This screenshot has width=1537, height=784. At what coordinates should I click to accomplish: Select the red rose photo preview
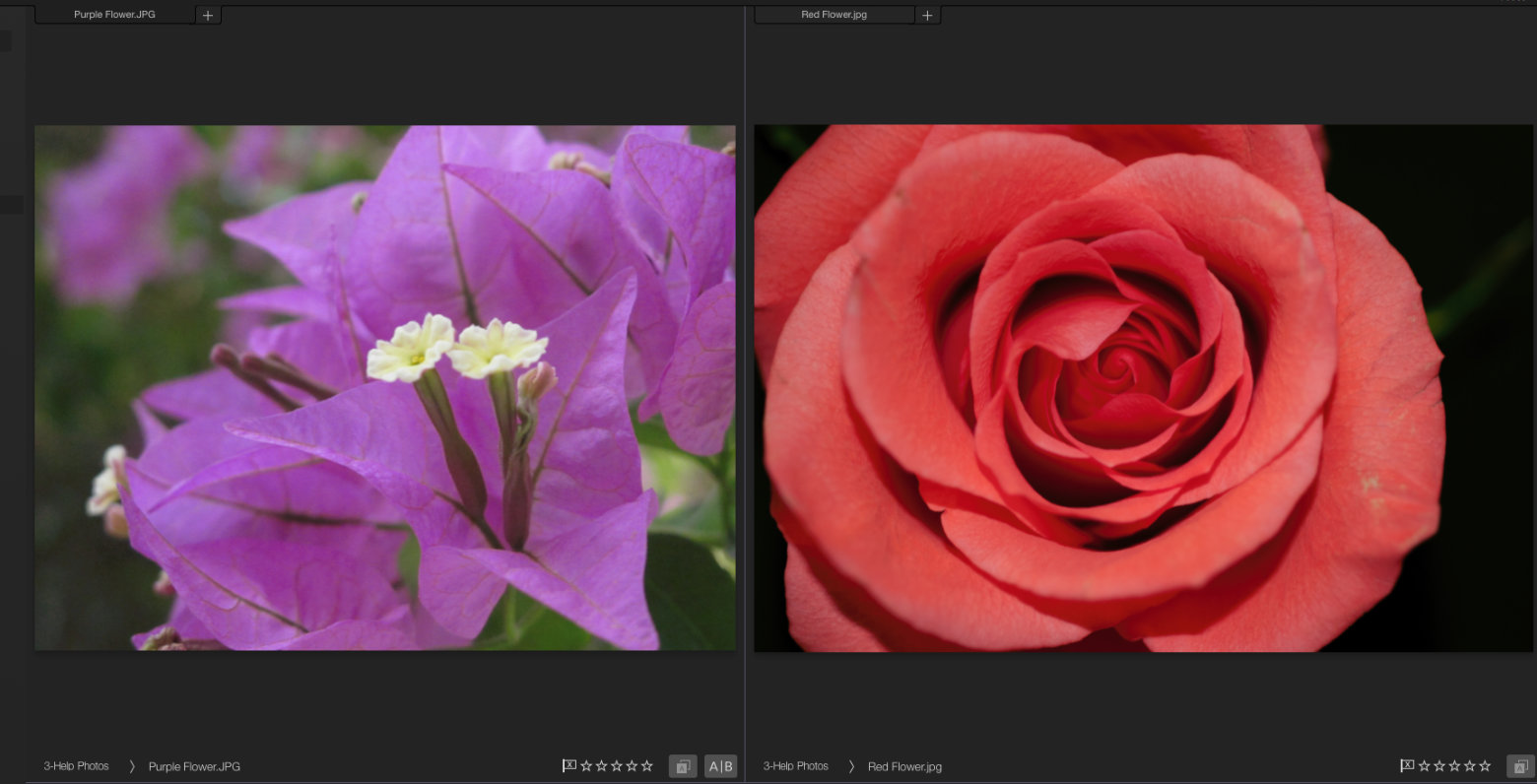click(x=1144, y=388)
